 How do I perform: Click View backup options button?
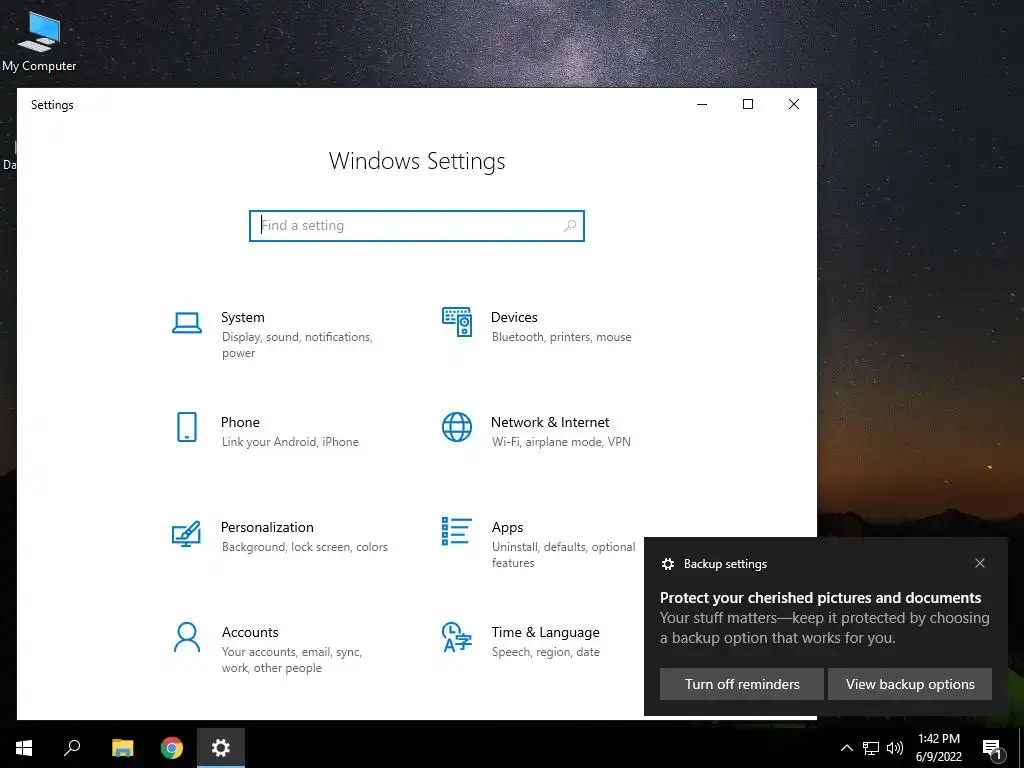click(x=910, y=684)
